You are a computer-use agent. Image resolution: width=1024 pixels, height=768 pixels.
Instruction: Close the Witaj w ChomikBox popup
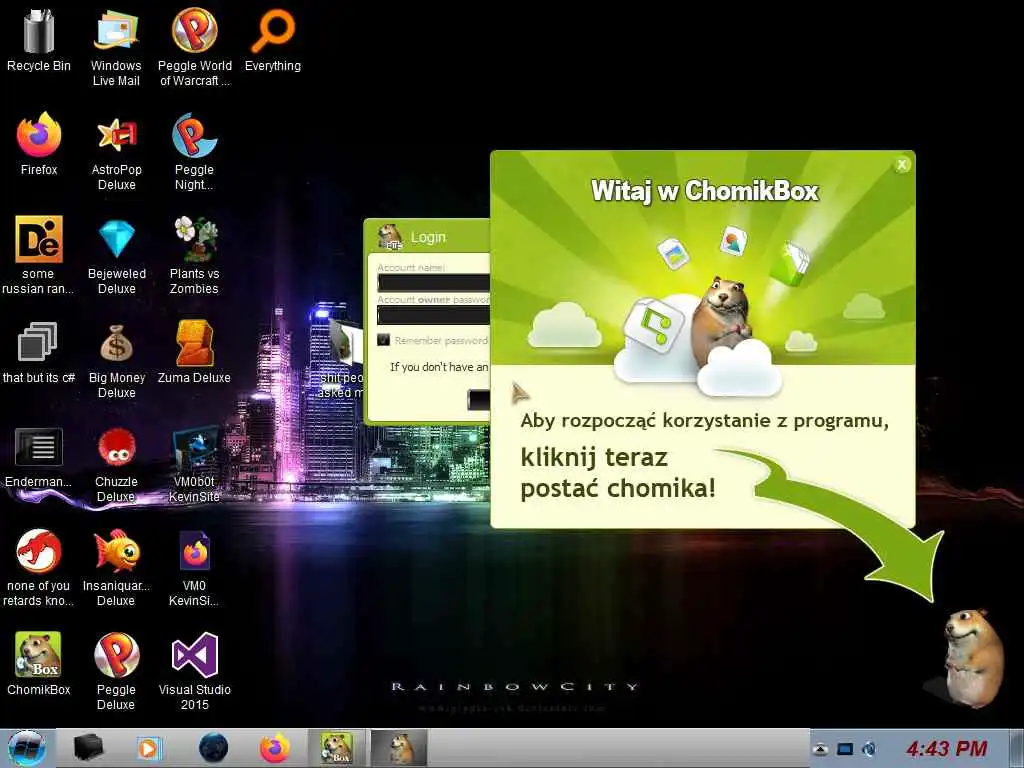point(901,165)
